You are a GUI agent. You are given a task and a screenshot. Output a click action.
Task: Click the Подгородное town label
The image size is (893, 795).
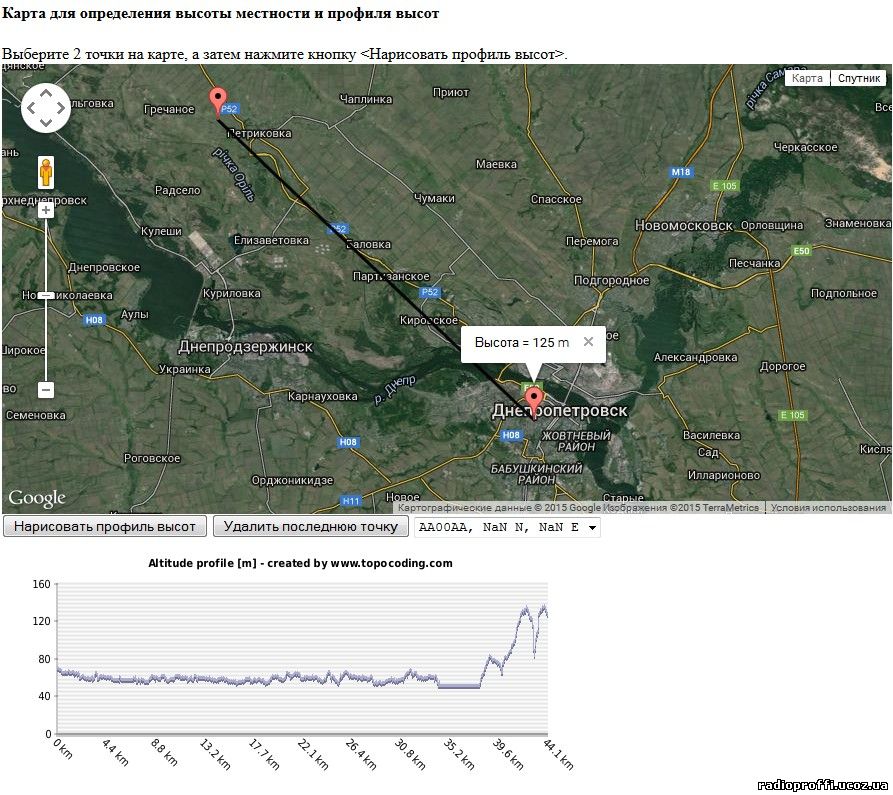coord(611,280)
